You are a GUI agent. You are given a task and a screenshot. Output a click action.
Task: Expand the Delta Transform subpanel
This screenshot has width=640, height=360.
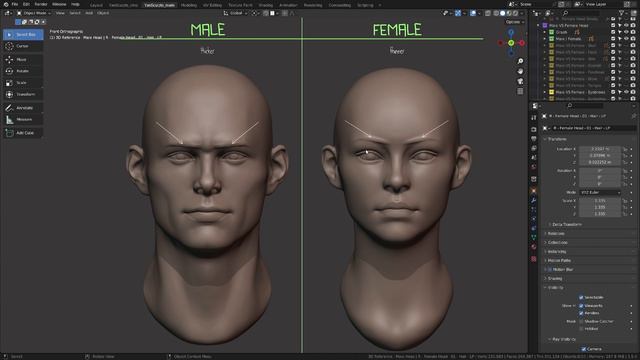[567, 224]
